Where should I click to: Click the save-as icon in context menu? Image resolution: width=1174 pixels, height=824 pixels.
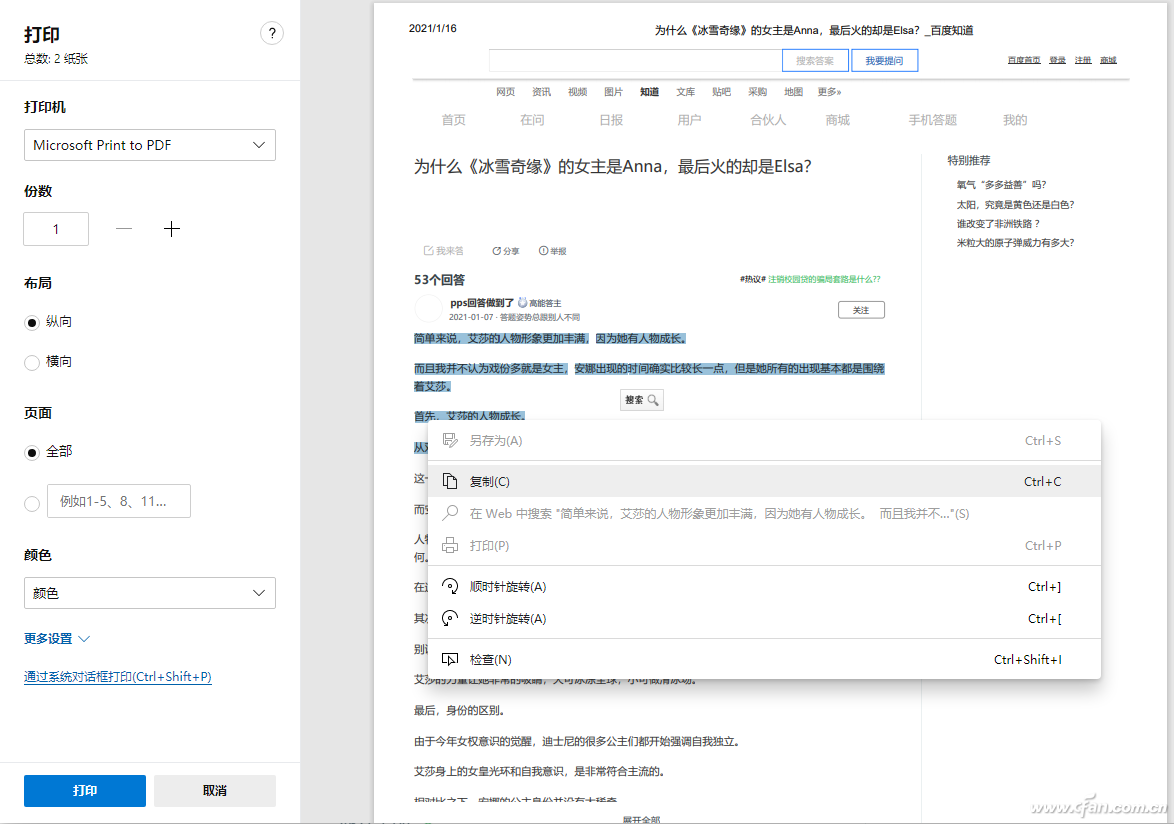tap(450, 440)
